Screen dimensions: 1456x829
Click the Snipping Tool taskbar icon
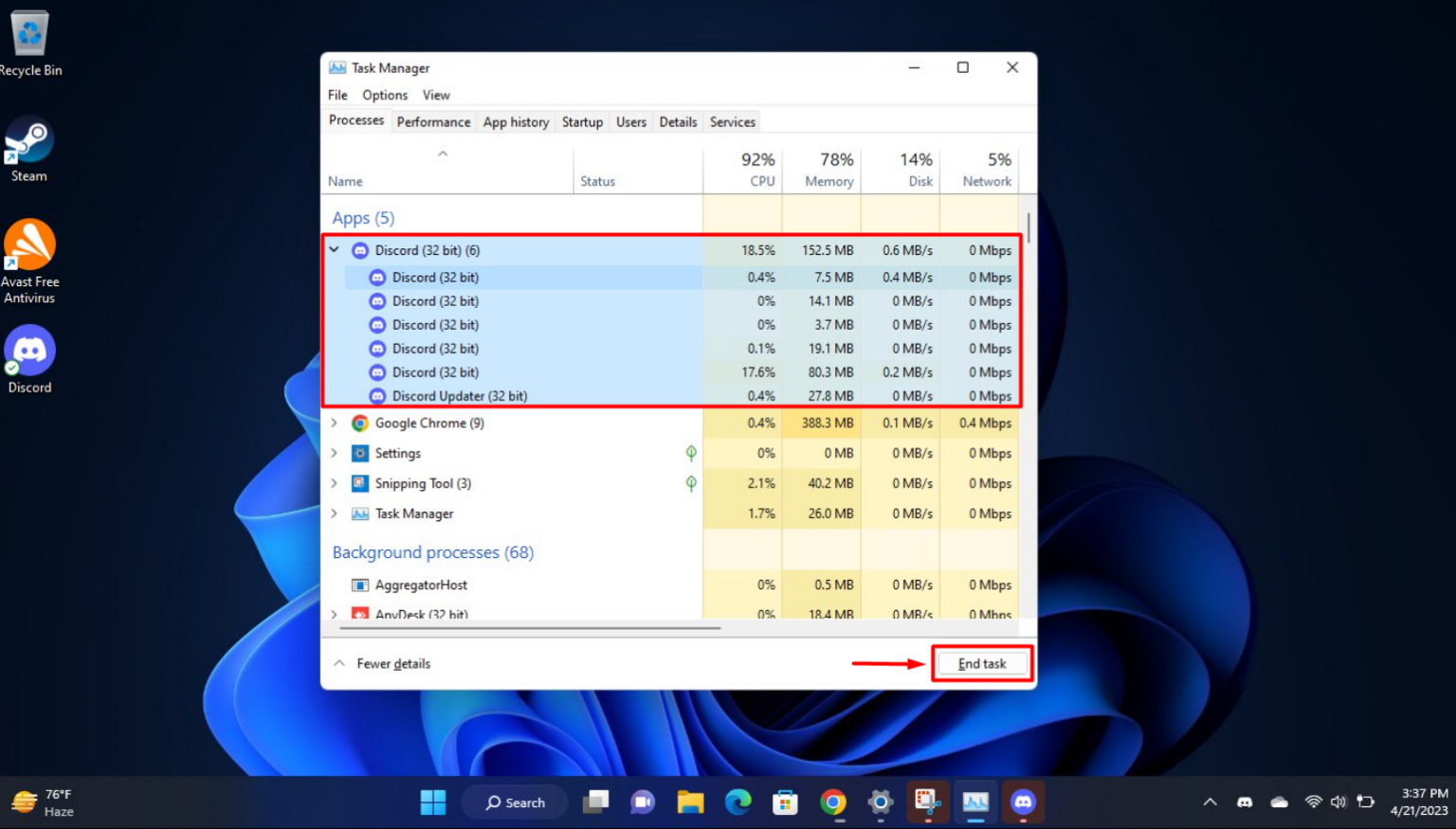[927, 802]
